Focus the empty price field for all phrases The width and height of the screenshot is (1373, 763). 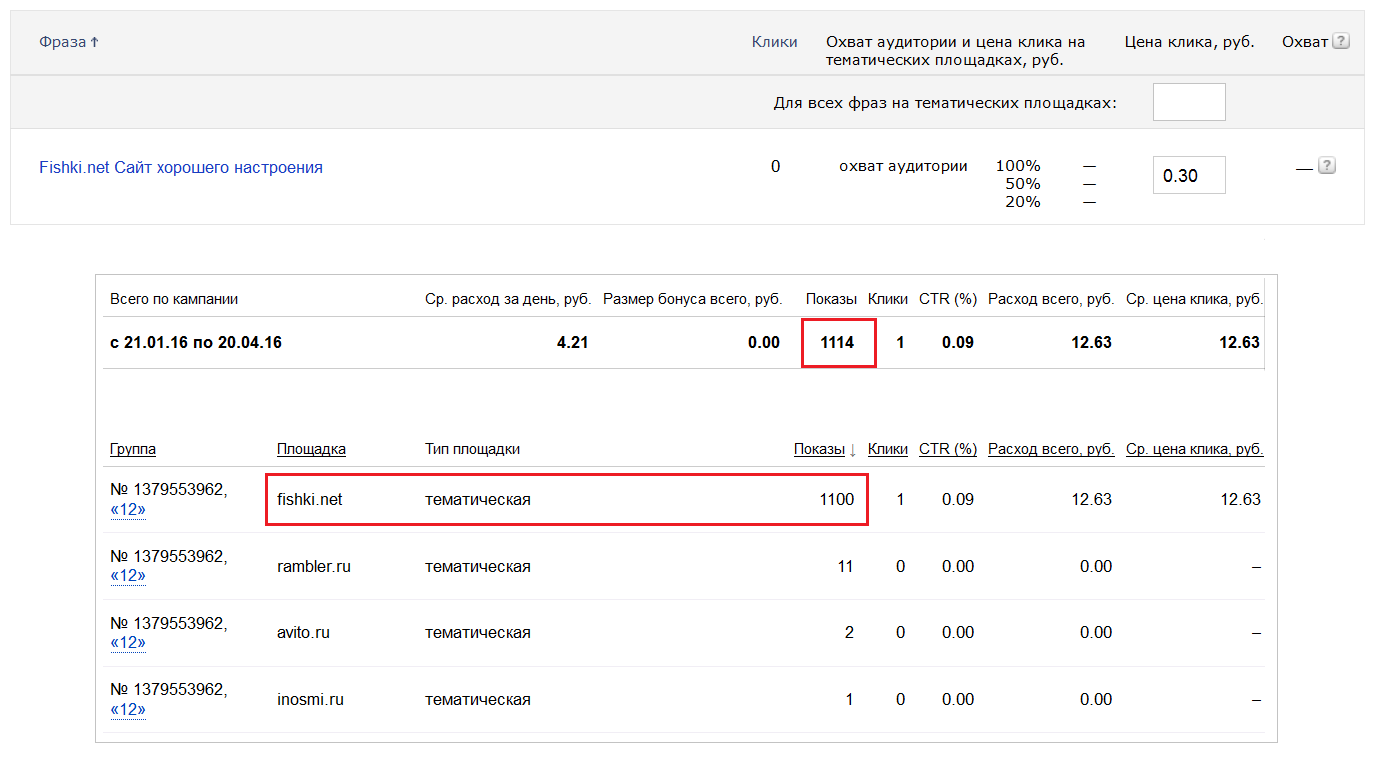point(1188,102)
